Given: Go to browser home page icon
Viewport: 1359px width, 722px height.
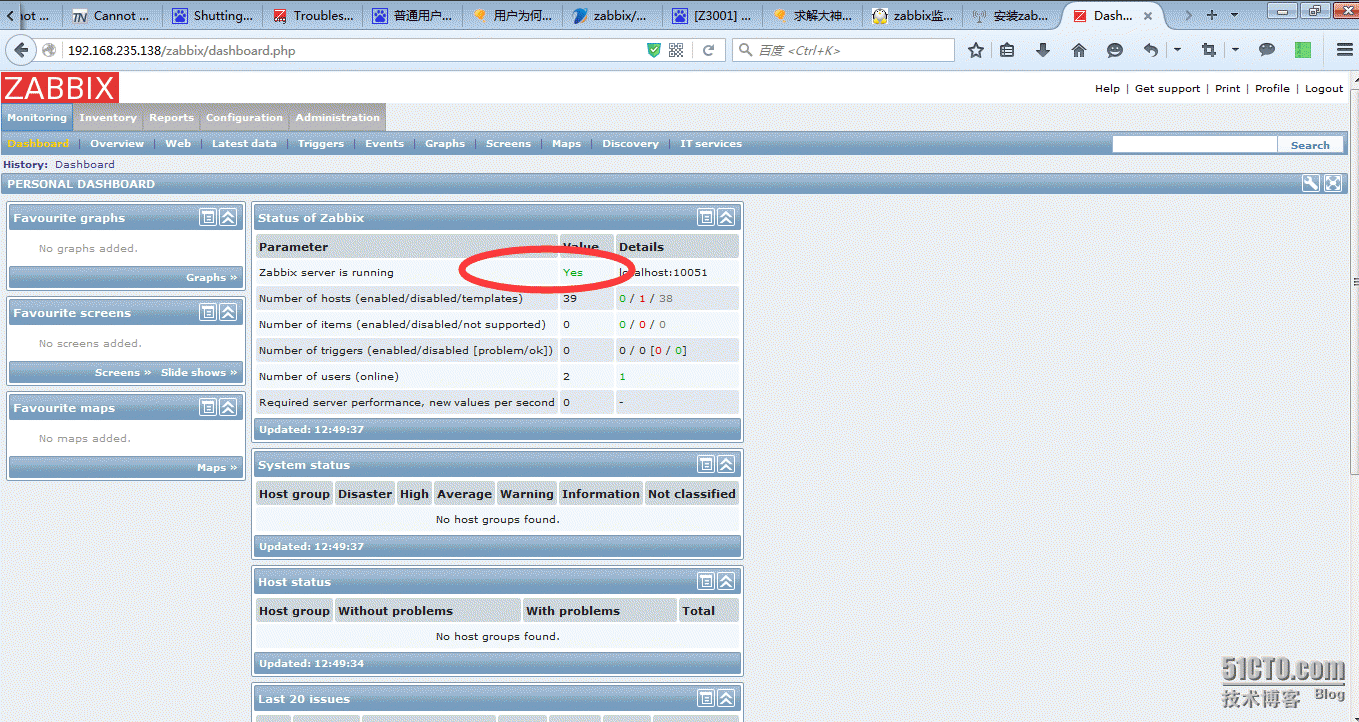Looking at the screenshot, I should [1078, 50].
